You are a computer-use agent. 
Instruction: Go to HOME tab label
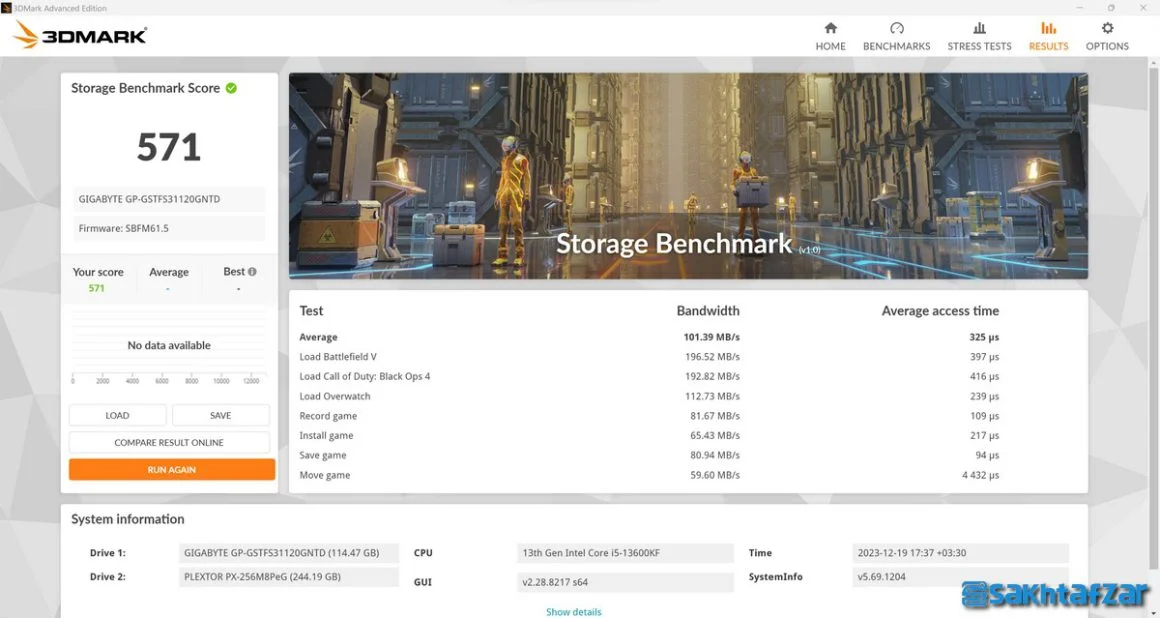830,46
